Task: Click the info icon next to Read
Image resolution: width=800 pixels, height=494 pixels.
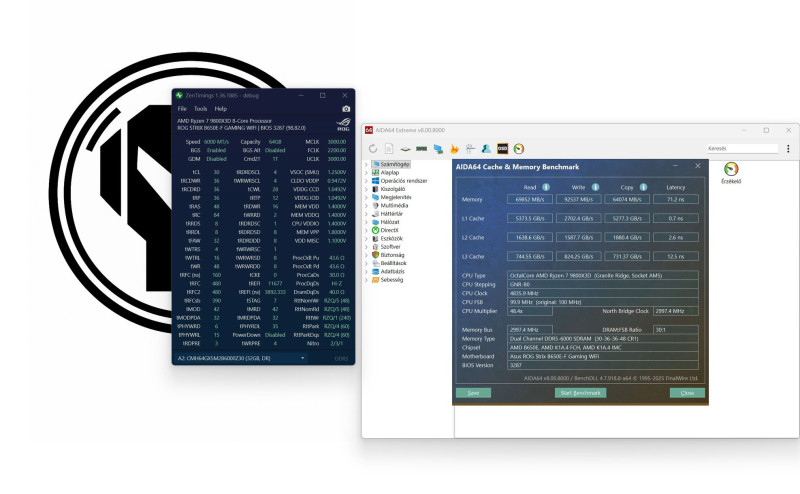Action: pos(546,187)
